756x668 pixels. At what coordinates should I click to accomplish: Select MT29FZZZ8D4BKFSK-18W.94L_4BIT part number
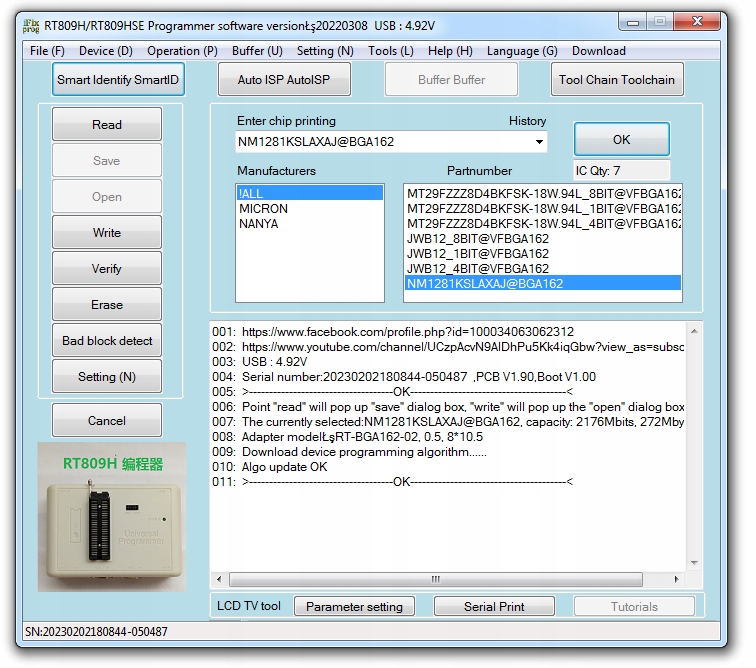543,223
